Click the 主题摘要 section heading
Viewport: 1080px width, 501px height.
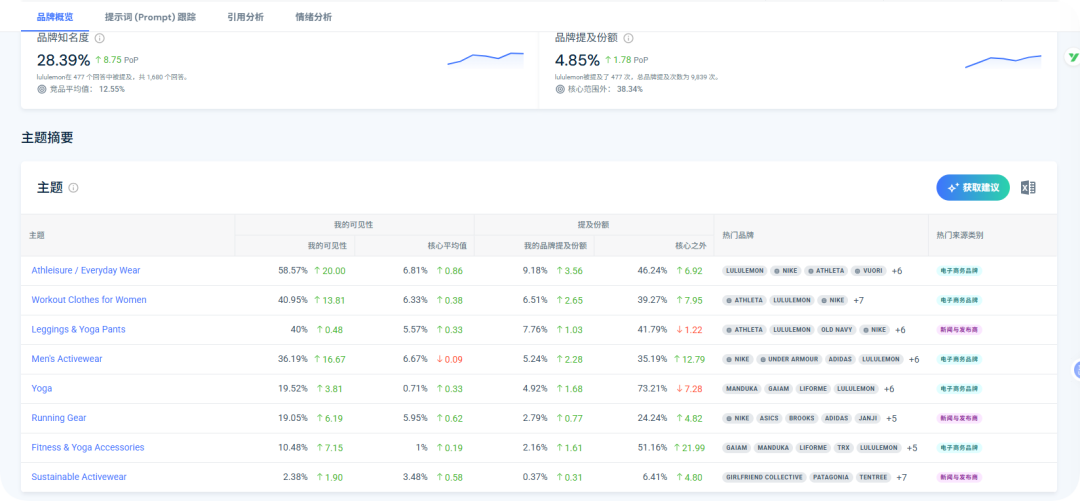47,138
